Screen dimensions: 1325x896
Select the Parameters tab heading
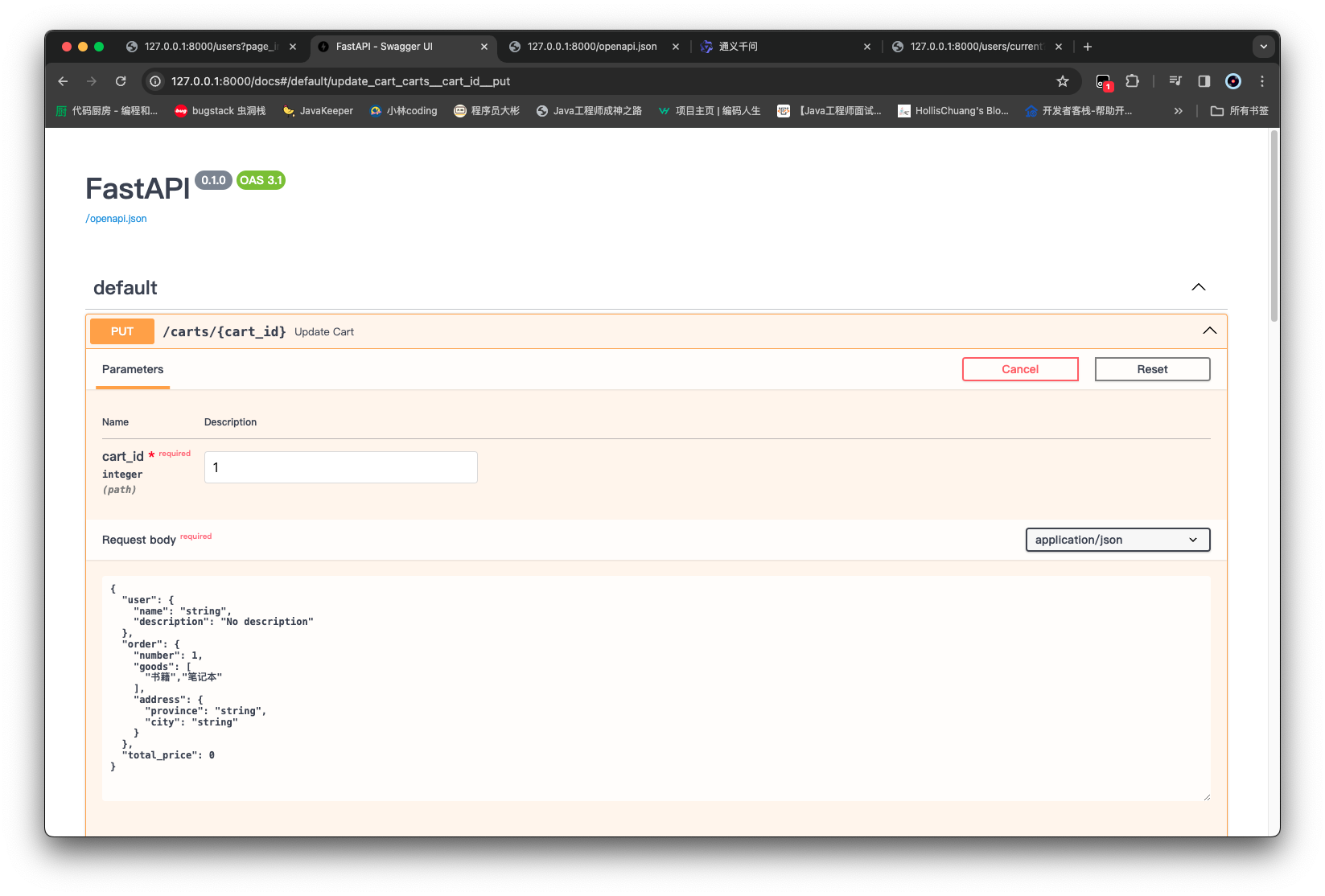pos(133,369)
